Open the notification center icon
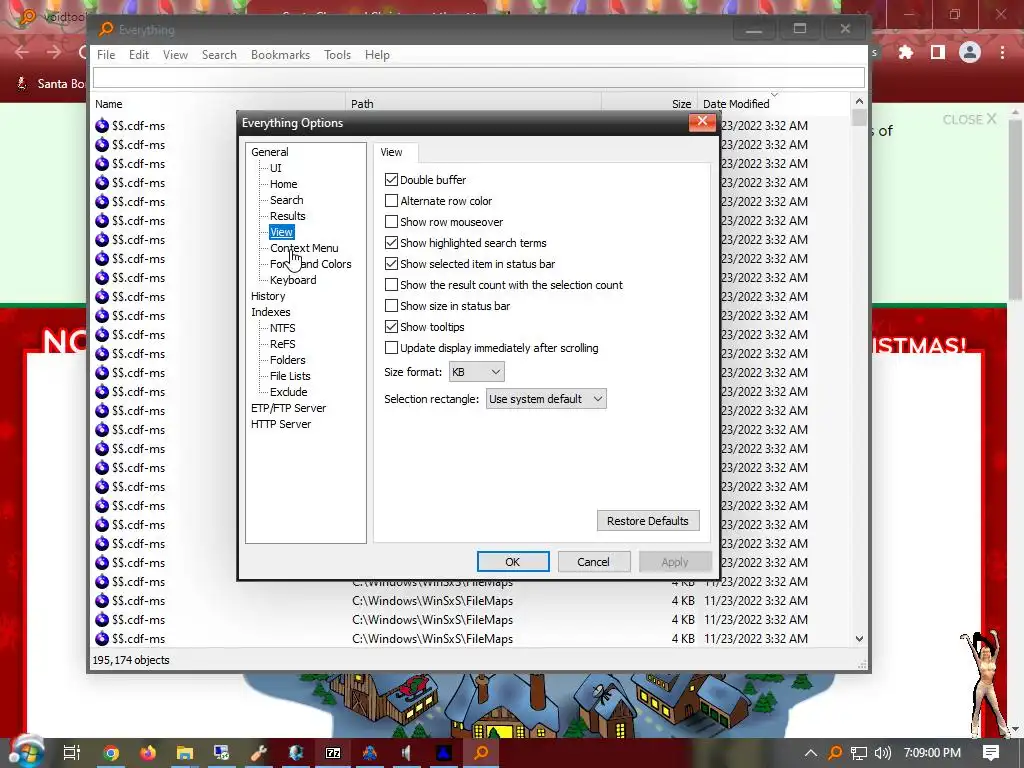This screenshot has height=768, width=1024. pos(991,753)
